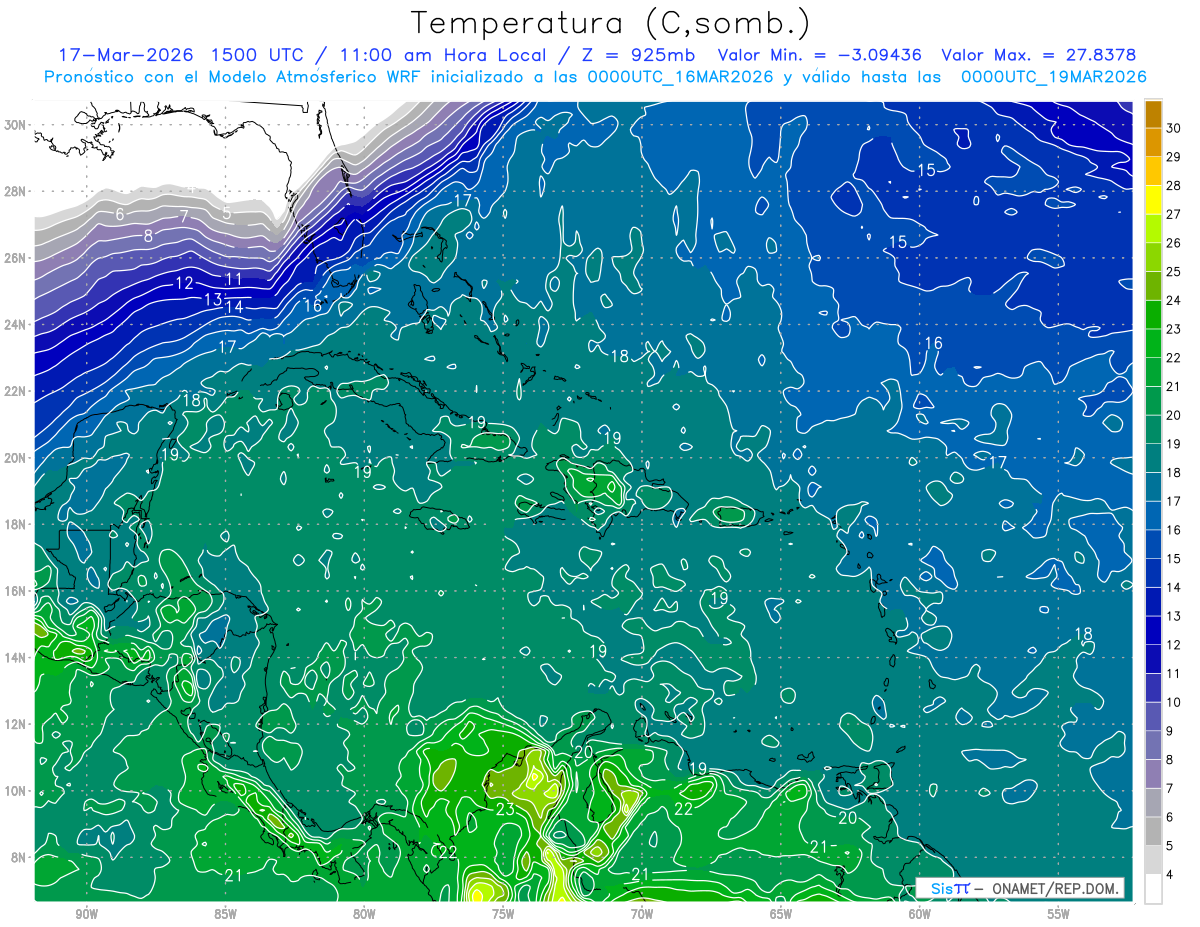Viewport: 1200px width, 927px height.
Task: Select the init time '0000UTC_16MAR2026'
Action: (x=678, y=77)
